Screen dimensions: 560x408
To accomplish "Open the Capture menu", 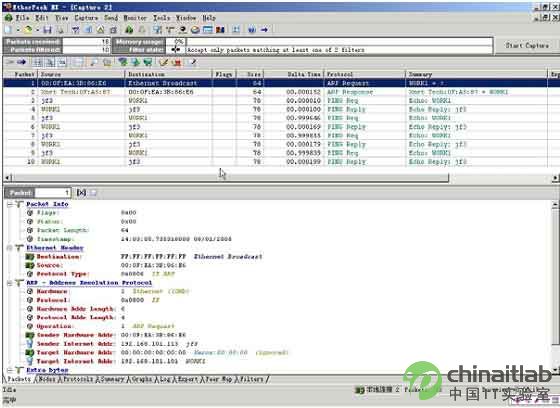I will coord(86,18).
